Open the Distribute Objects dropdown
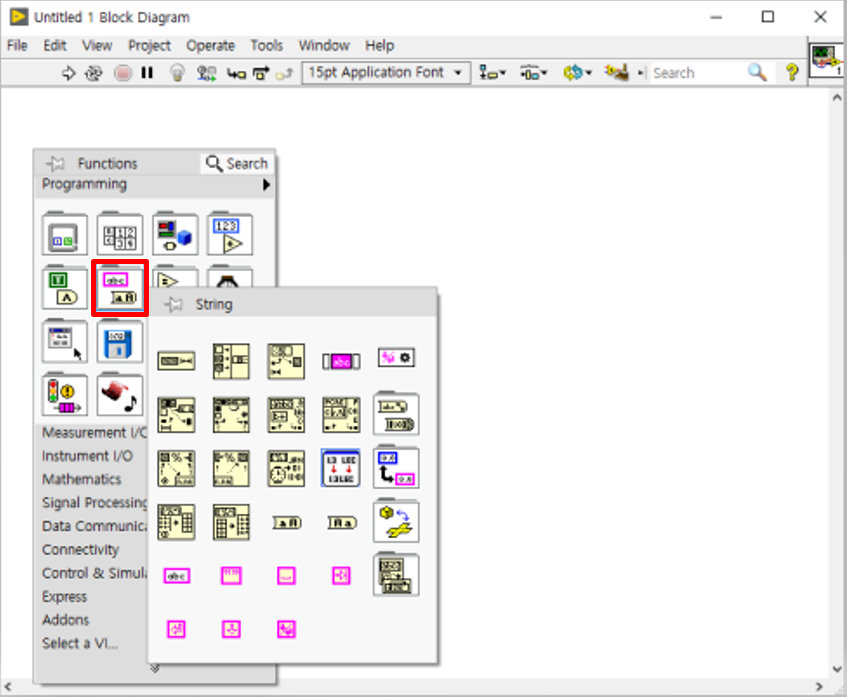Viewport: 847px width, 697px height. tap(533, 72)
